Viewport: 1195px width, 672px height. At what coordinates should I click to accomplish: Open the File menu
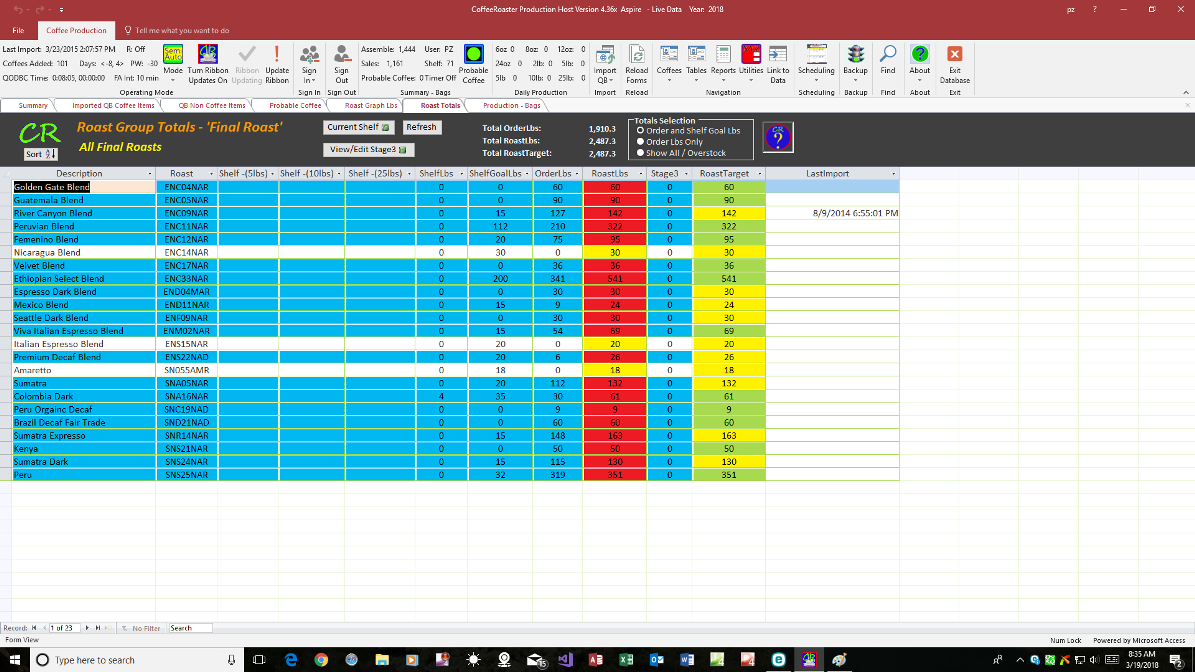coord(18,30)
